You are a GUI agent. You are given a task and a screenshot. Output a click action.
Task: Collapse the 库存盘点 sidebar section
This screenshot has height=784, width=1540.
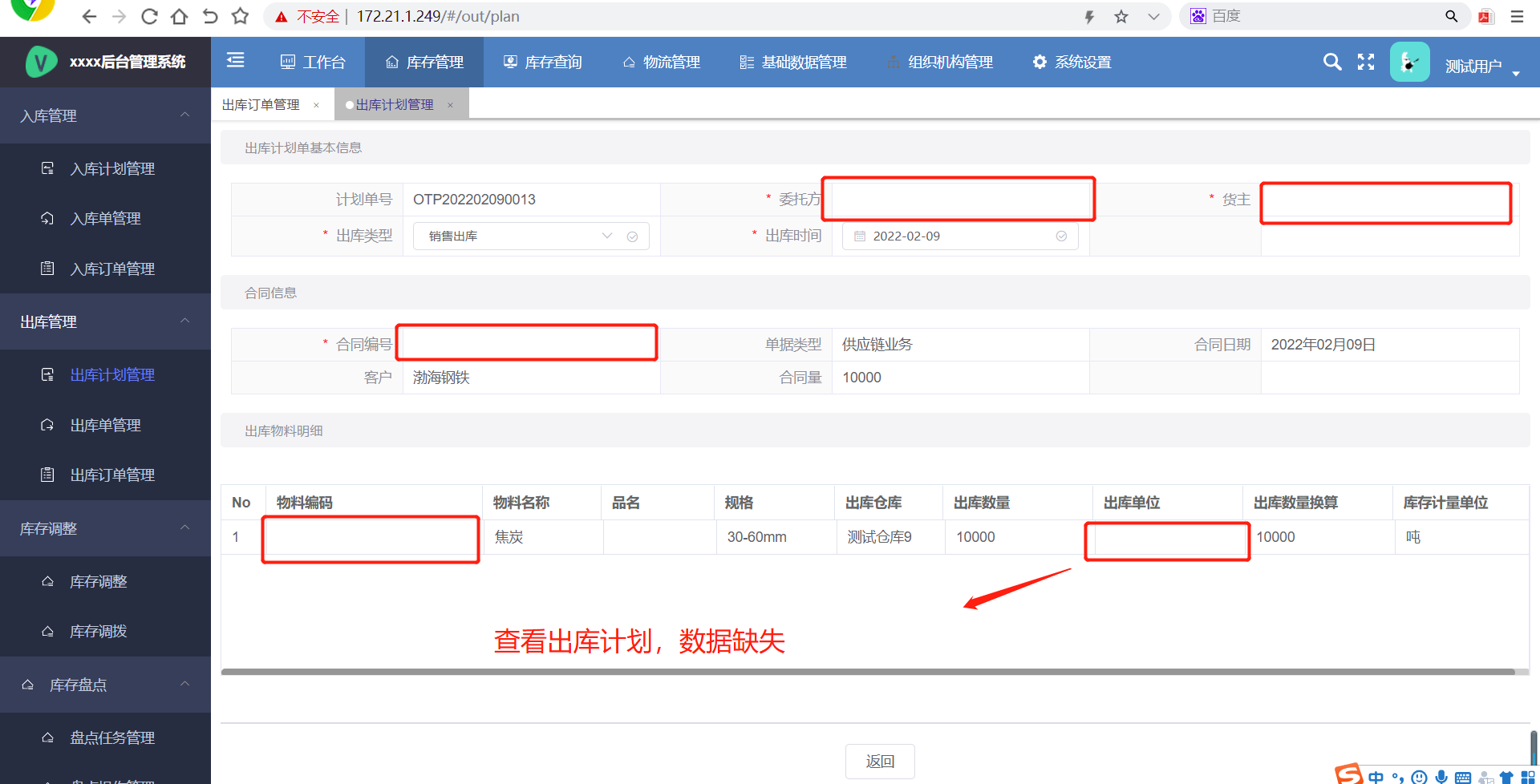point(105,685)
